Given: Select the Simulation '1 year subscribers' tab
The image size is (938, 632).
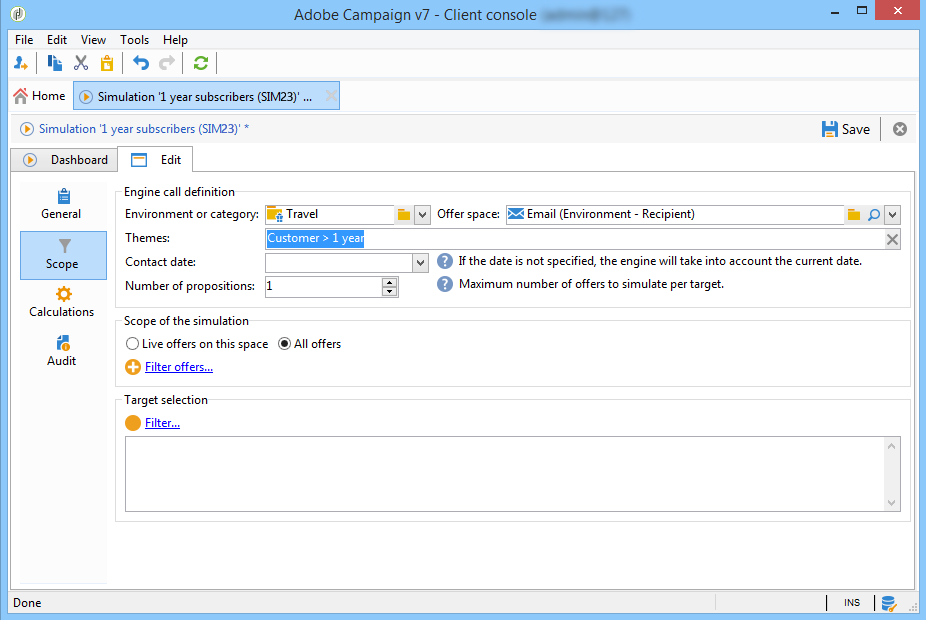Looking at the screenshot, I should coord(206,96).
